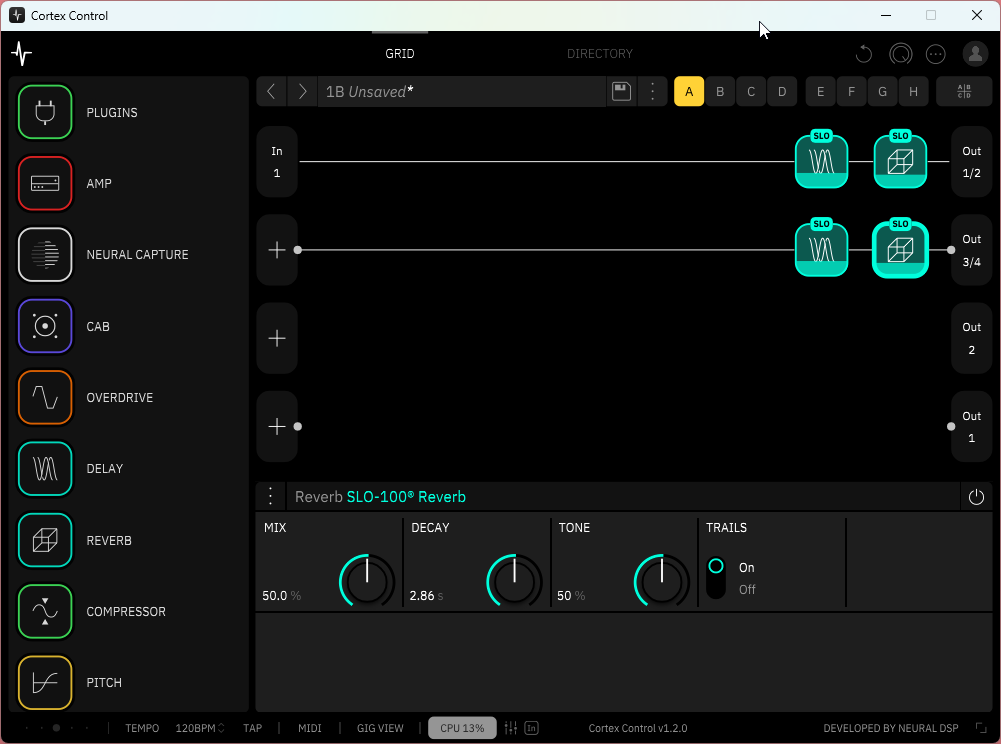Toggle the Trails On/Off switch

(716, 578)
